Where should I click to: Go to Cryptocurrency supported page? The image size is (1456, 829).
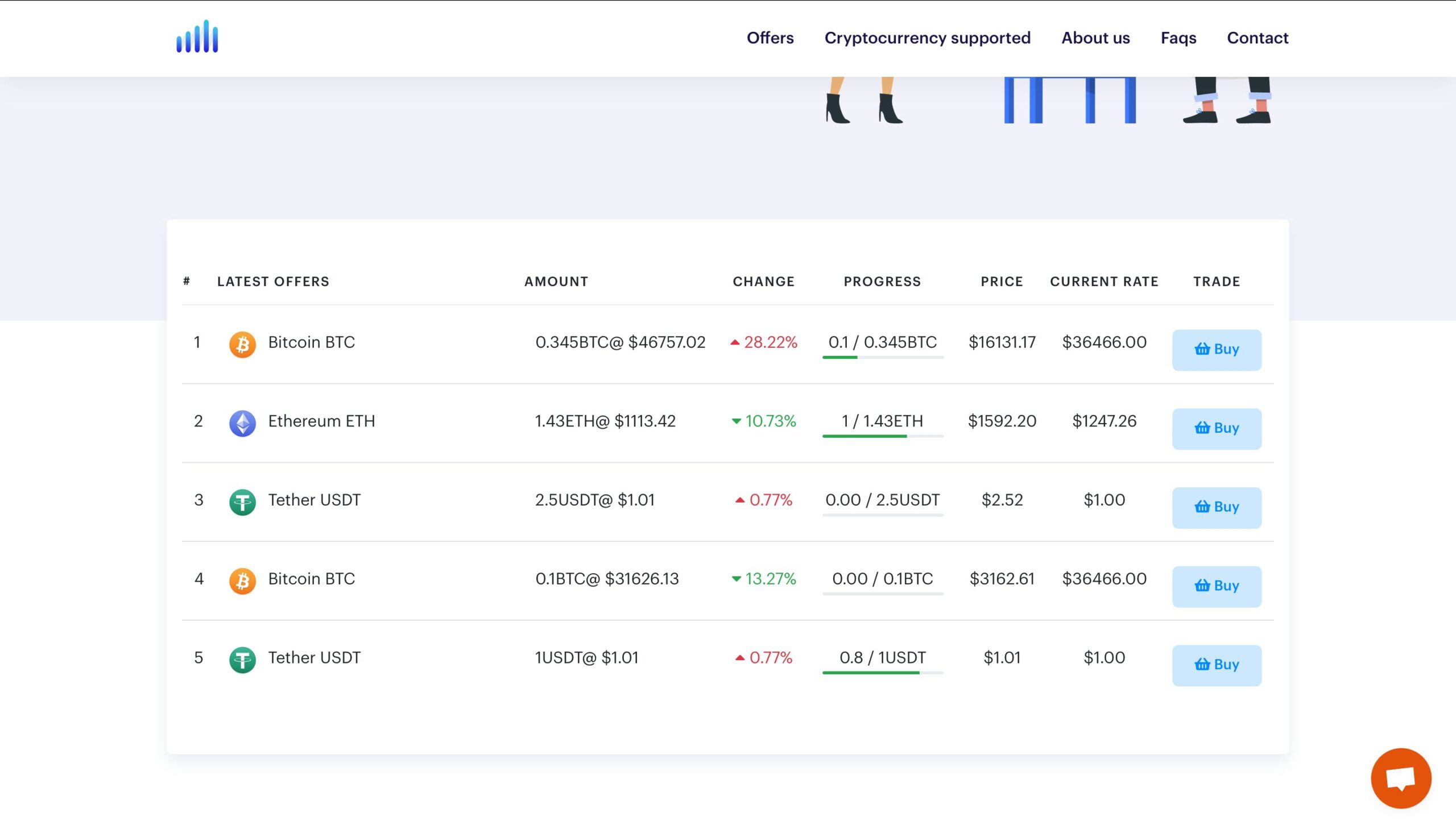pyautogui.click(x=927, y=38)
